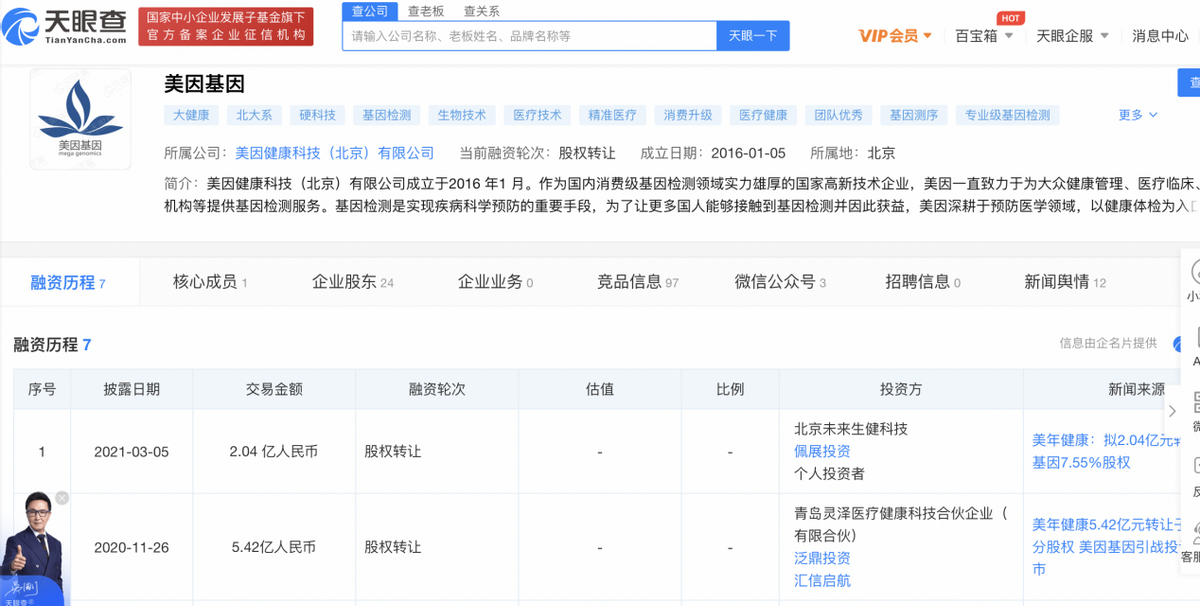Click the 基因检测 tag
The width and height of the screenshot is (1200, 606).
(387, 115)
